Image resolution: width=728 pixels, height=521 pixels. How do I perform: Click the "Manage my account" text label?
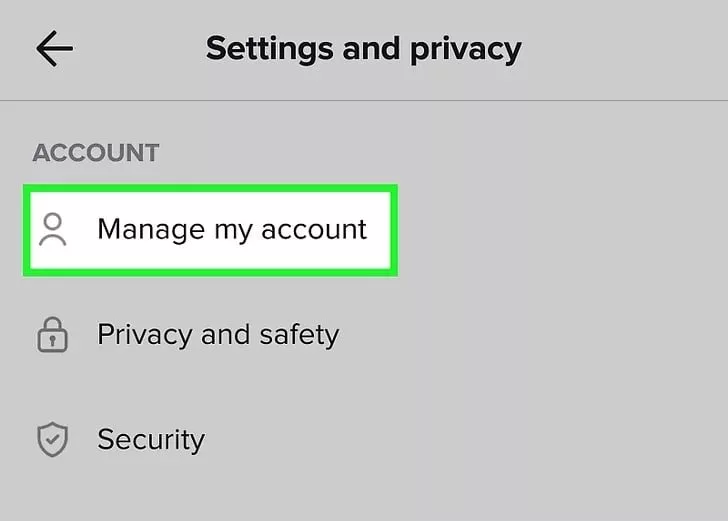click(232, 230)
